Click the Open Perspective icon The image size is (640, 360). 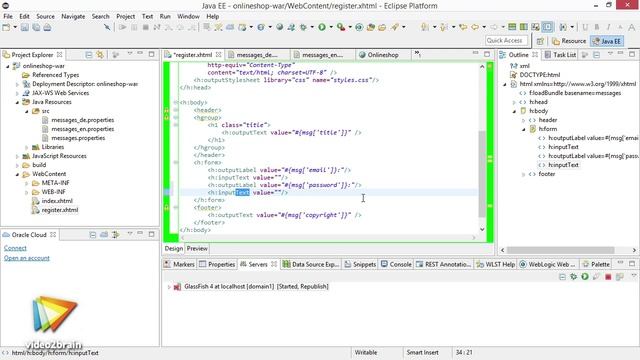point(540,41)
